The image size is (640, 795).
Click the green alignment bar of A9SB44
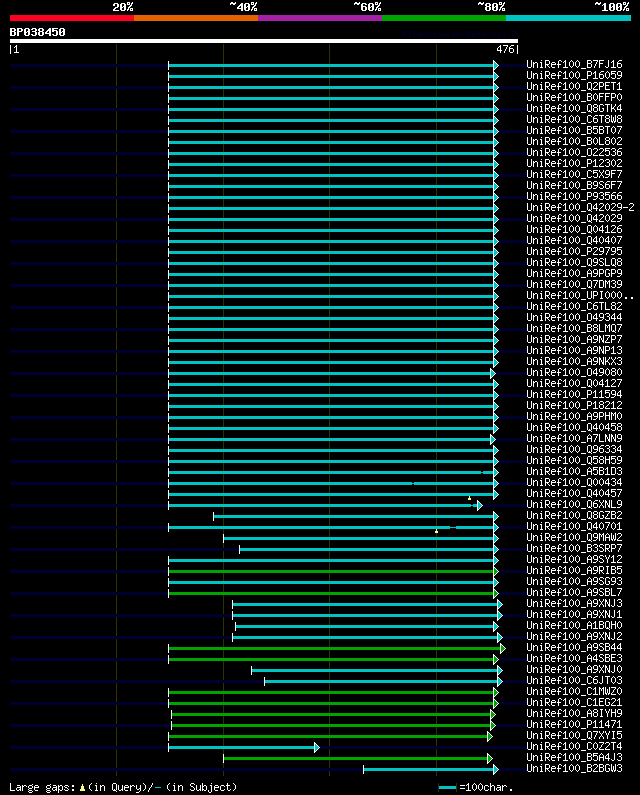coord(337,648)
